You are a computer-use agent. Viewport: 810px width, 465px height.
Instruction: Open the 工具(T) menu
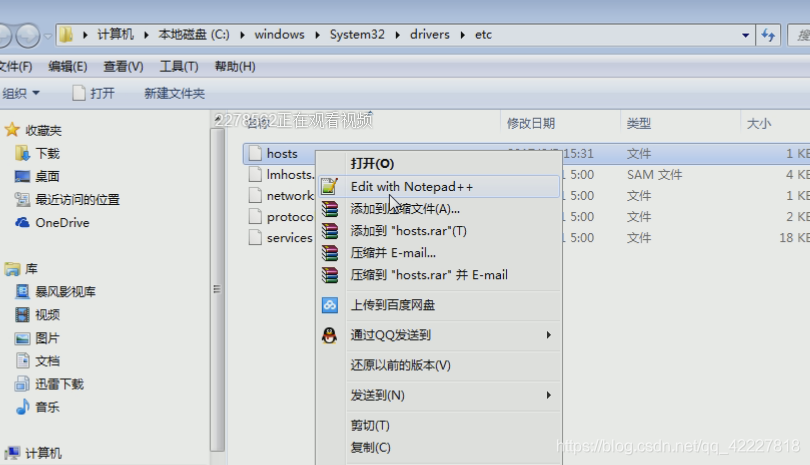tap(179, 66)
